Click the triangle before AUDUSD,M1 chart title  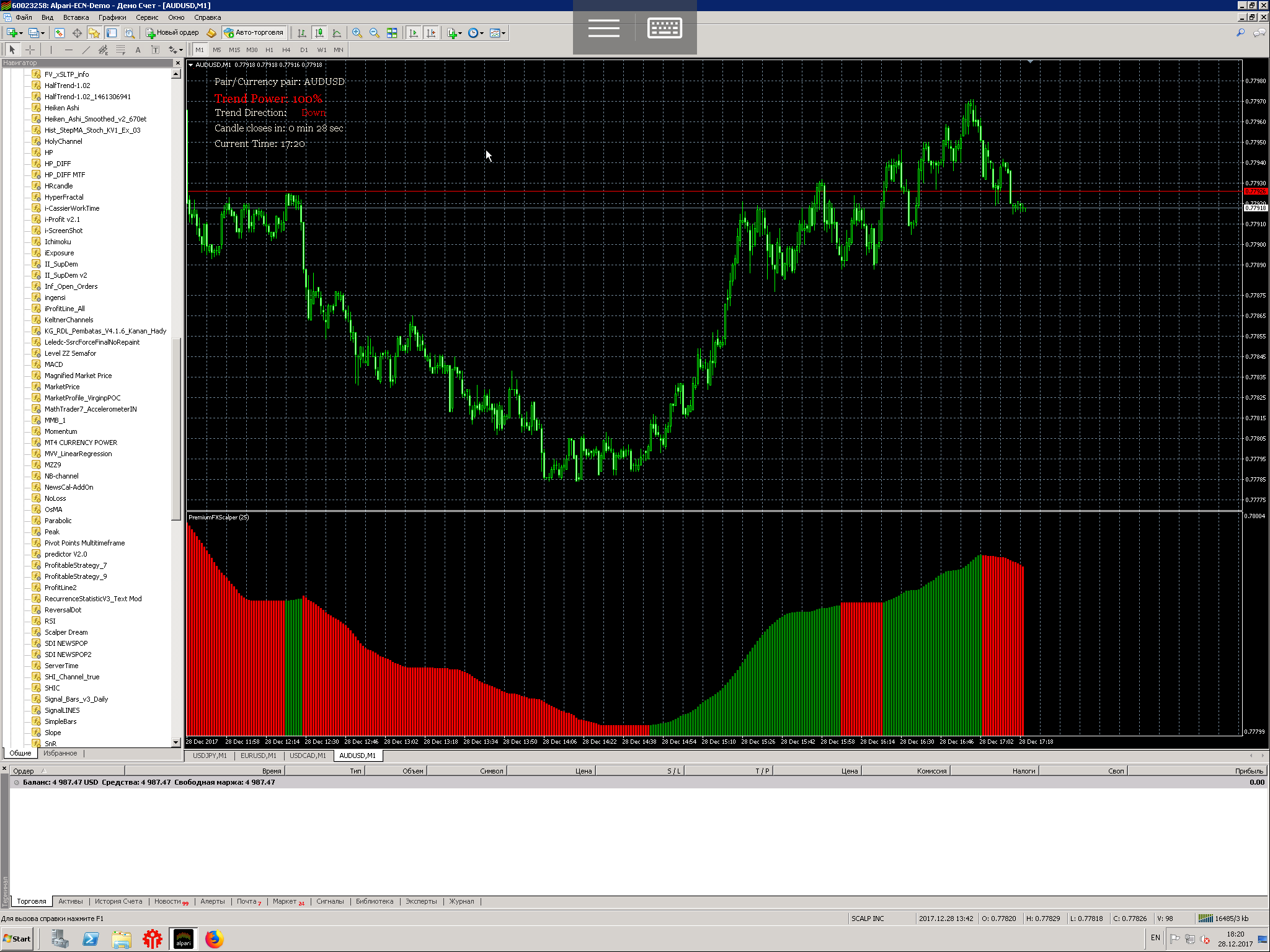pyautogui.click(x=191, y=64)
